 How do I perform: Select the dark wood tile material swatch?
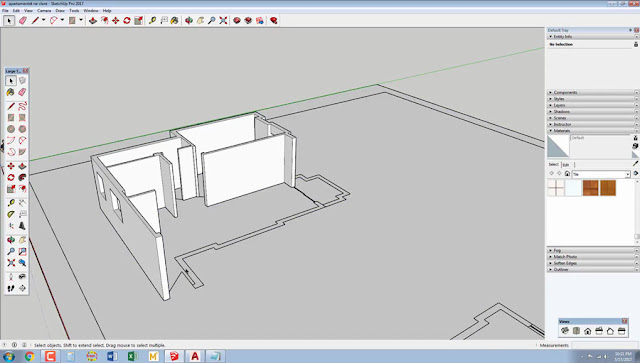[x=591, y=188]
